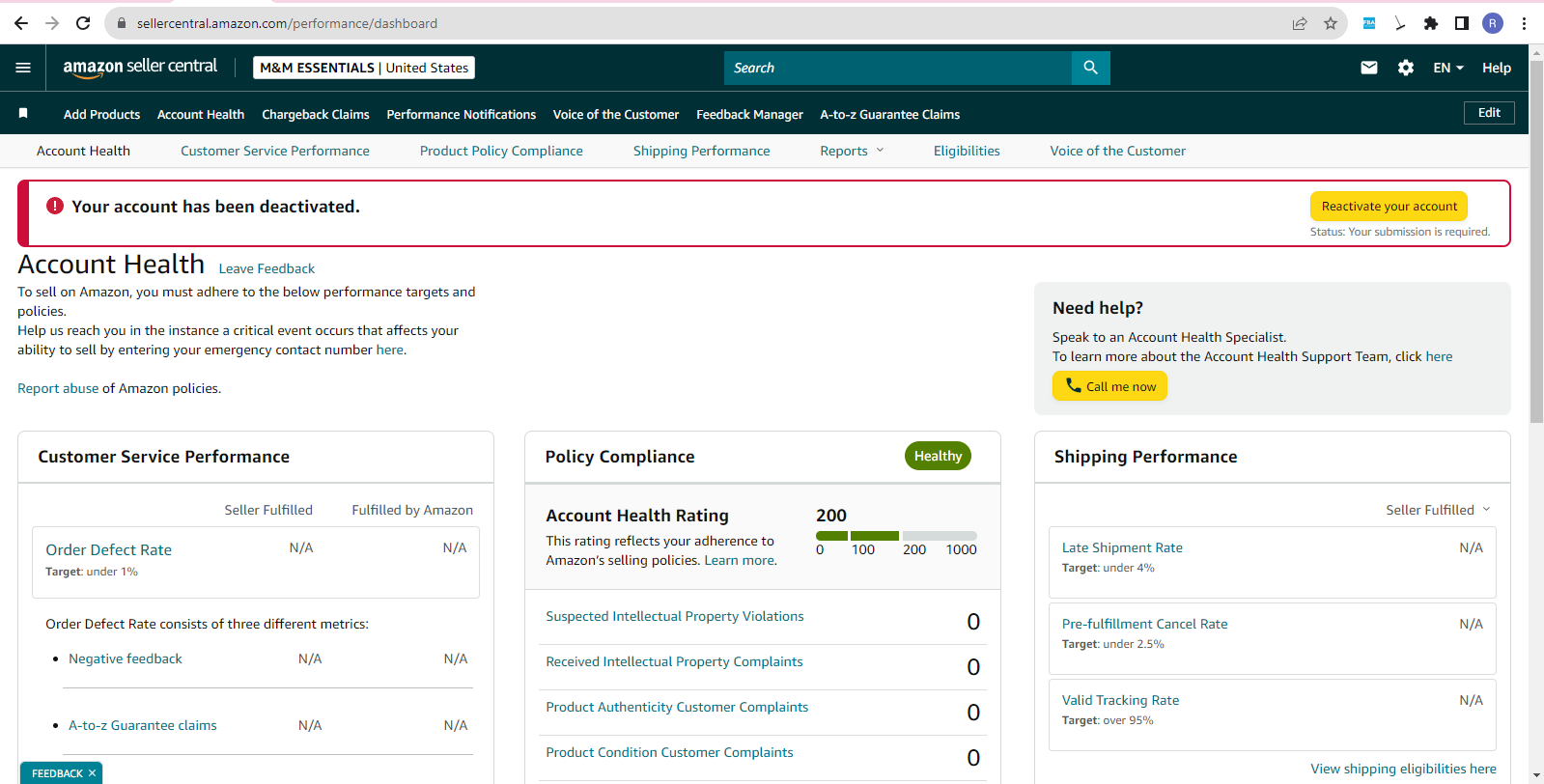Click the Amazon Seller Central logo
The height and width of the screenshot is (784, 1544).
(140, 67)
